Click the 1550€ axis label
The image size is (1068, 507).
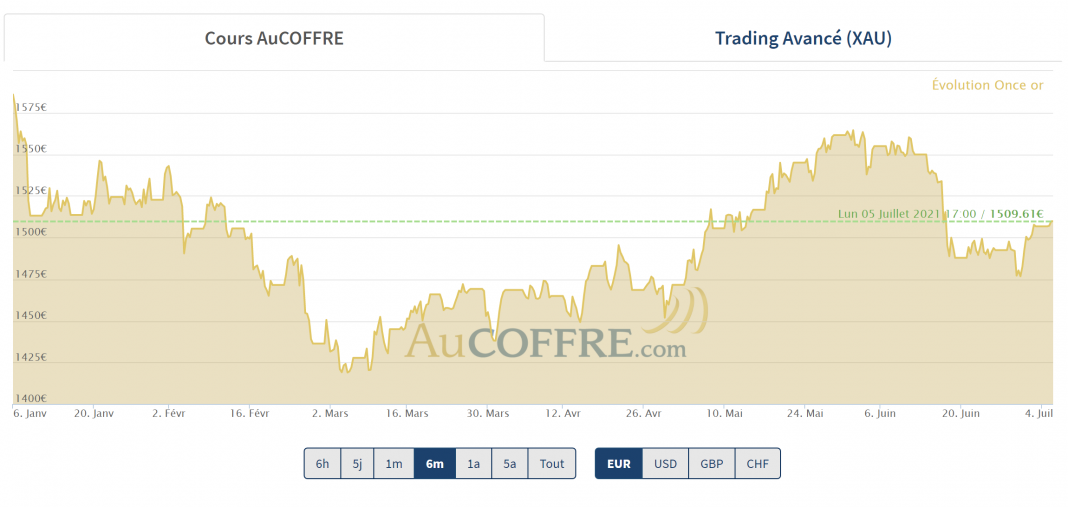pyautogui.click(x=29, y=149)
